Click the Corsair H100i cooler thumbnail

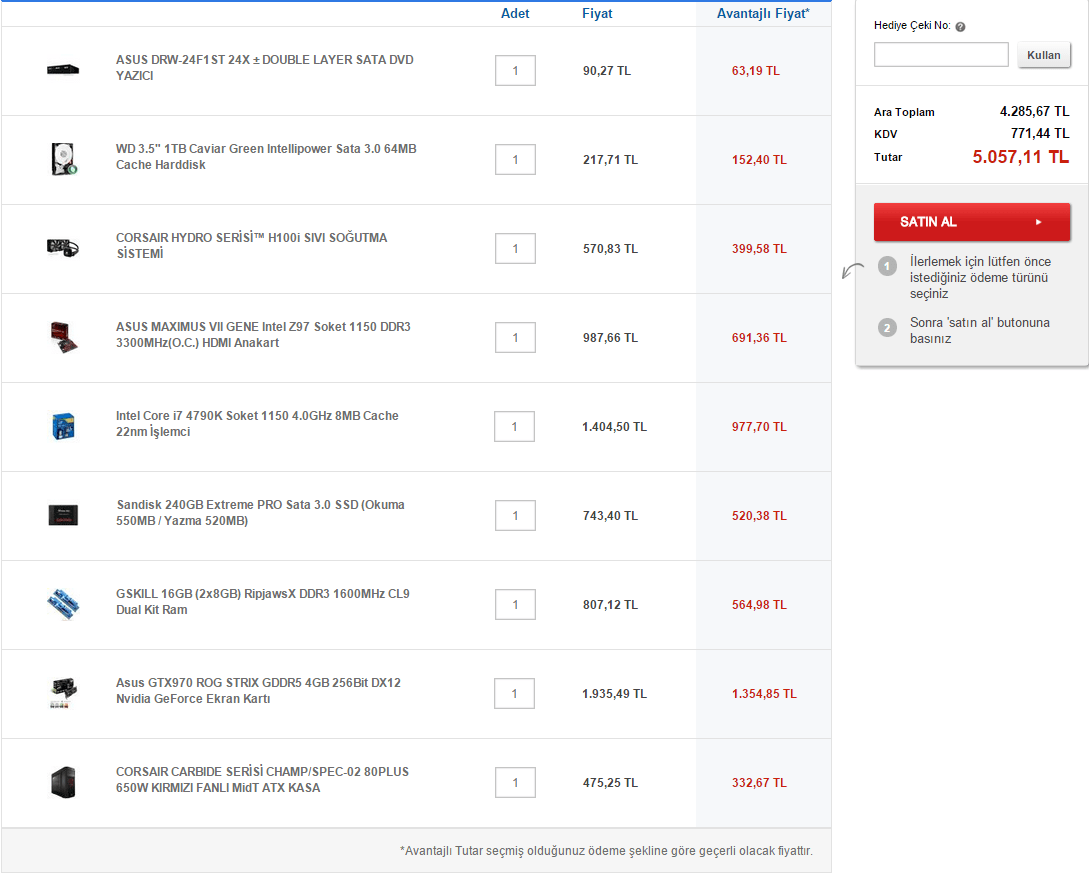point(63,247)
